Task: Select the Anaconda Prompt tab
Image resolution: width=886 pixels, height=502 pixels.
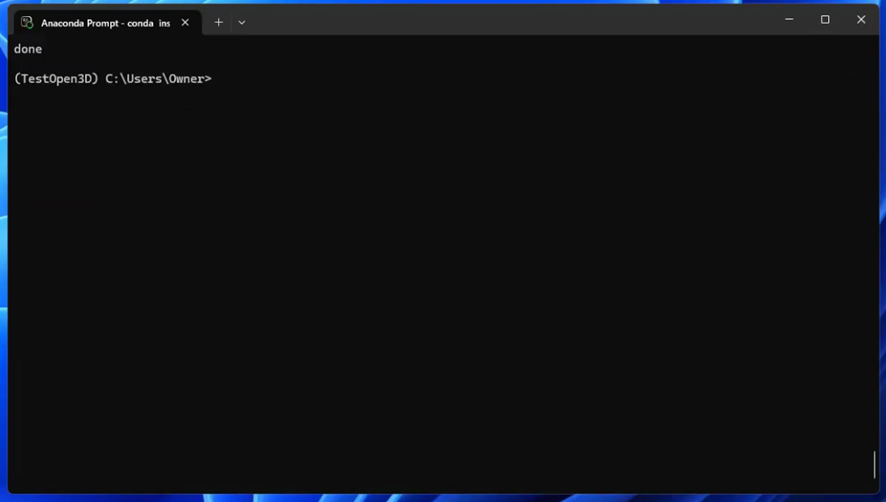Action: pyautogui.click(x=107, y=23)
